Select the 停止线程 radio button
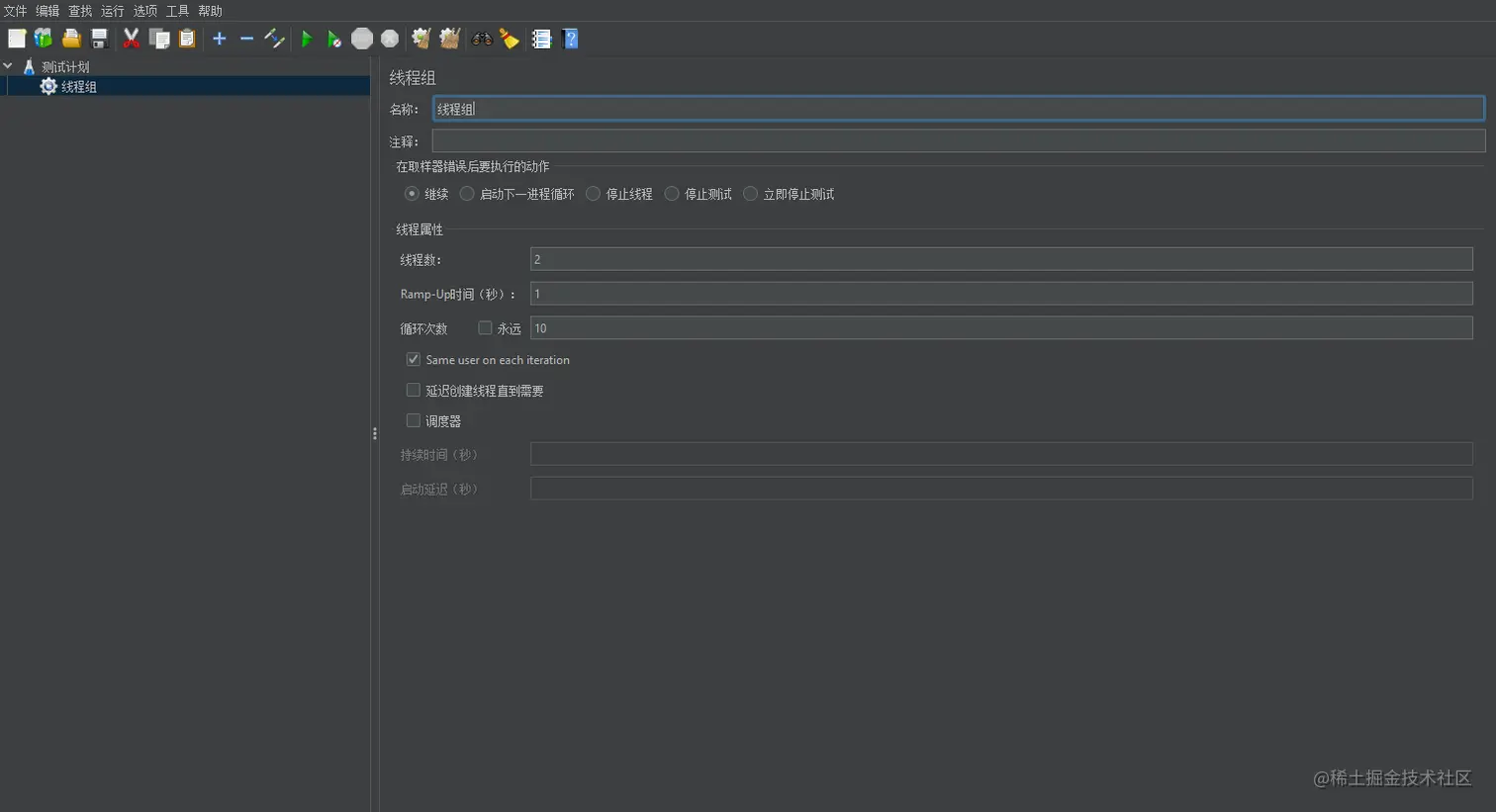1496x812 pixels. point(593,194)
